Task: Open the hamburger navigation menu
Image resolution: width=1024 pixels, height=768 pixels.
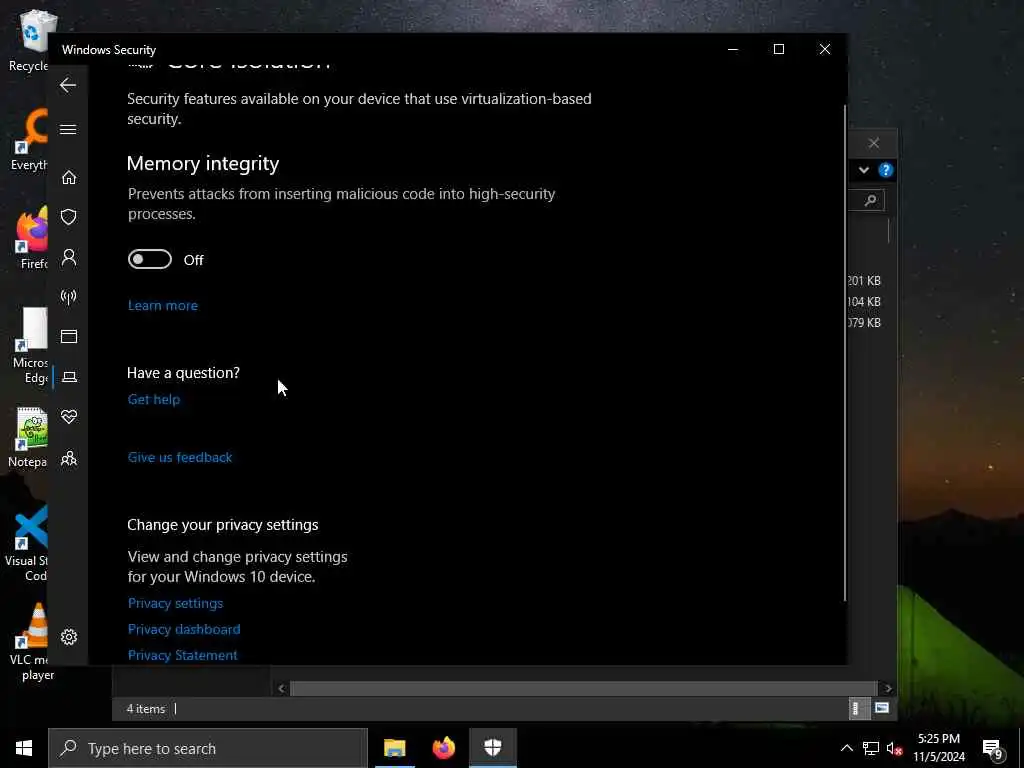Action: coord(68,129)
